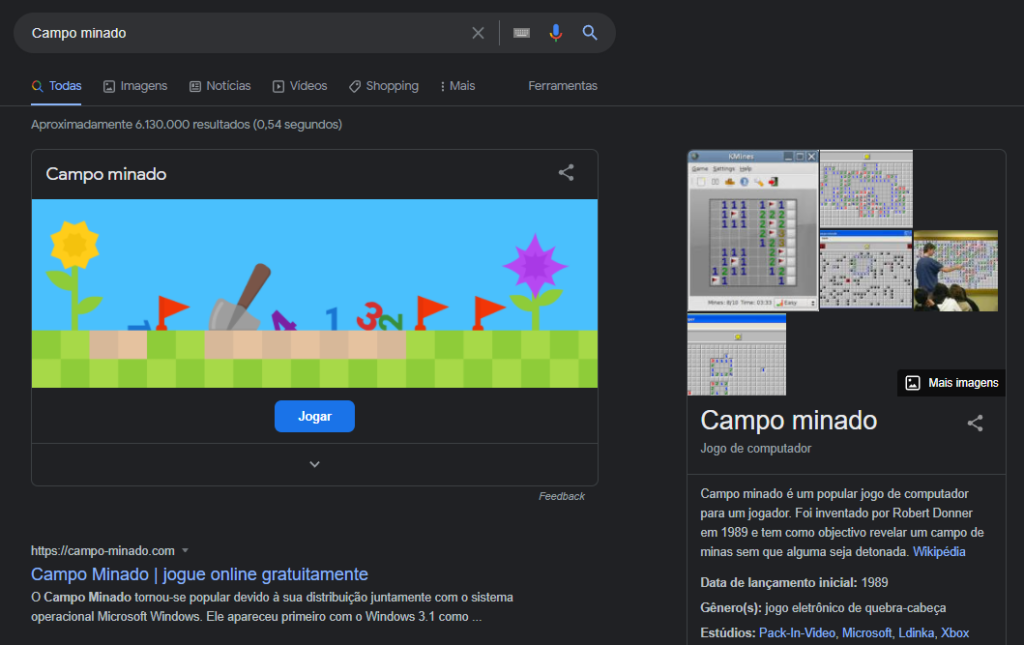Screen dimensions: 1024x645
Task: Open the on-screen keyboard icon
Action: tap(521, 33)
